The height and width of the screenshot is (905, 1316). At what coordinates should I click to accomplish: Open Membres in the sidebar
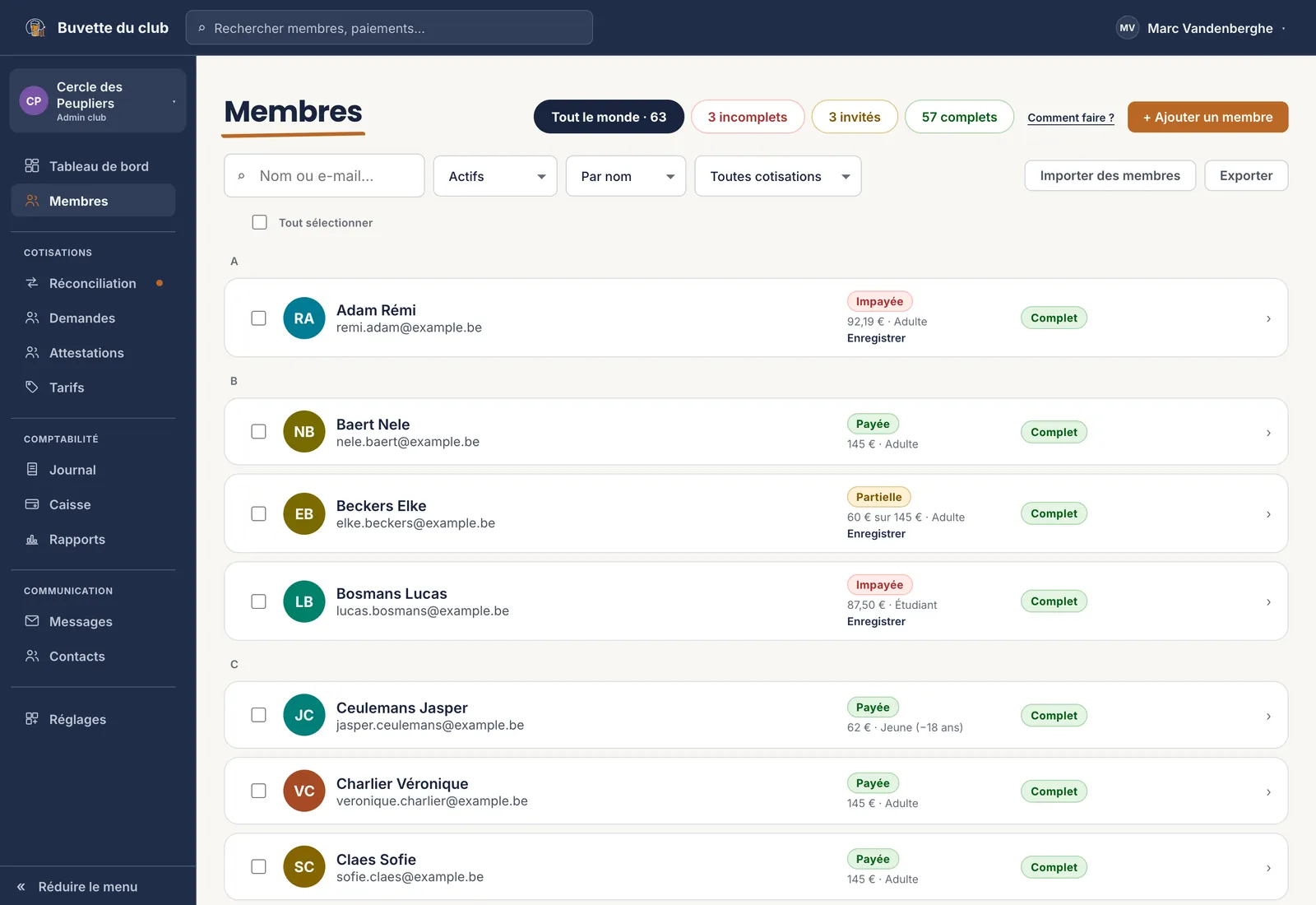pyautogui.click(x=93, y=201)
